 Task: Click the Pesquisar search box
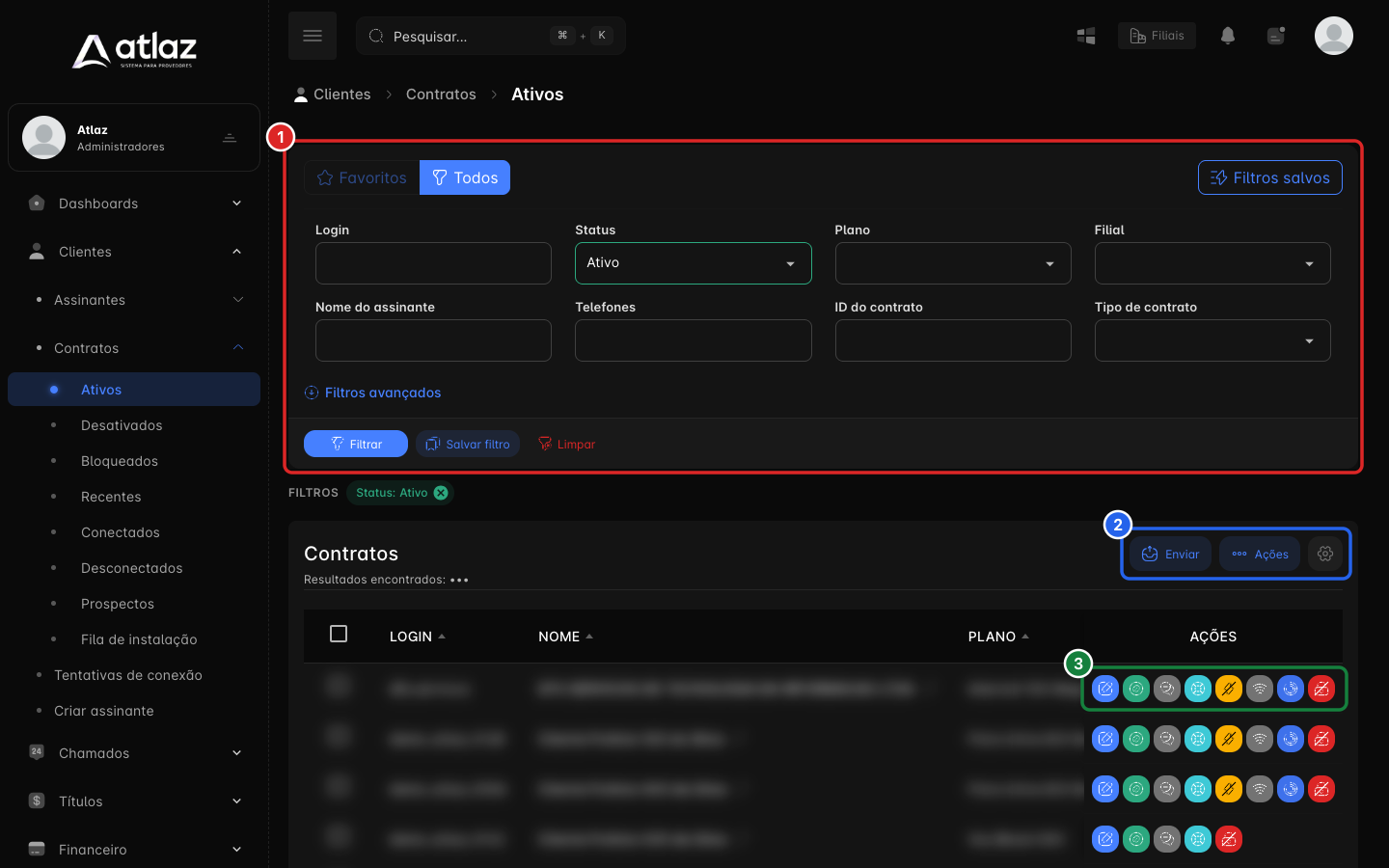point(491,36)
